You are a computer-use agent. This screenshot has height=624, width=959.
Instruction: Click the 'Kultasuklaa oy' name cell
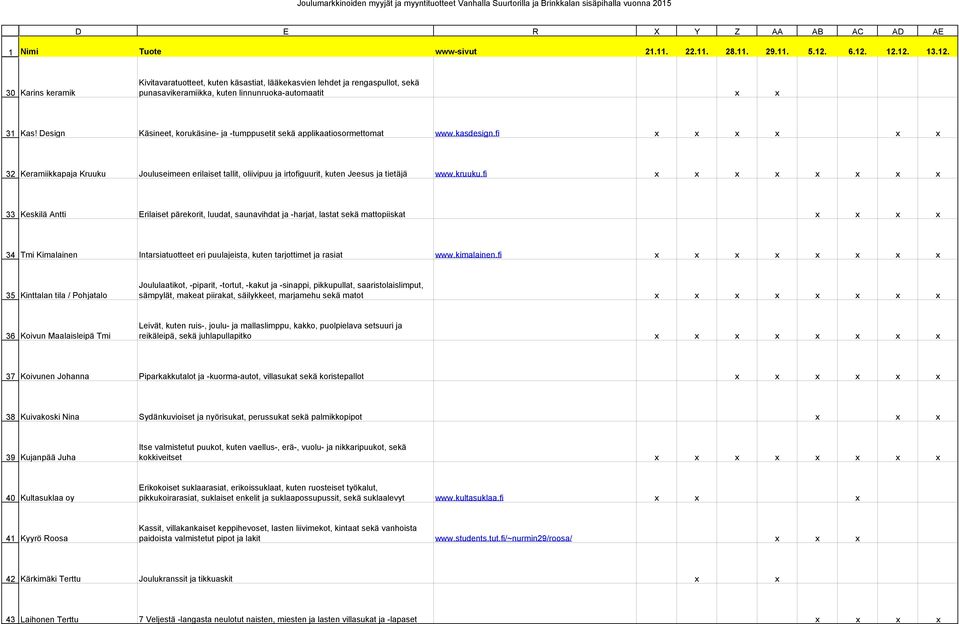(x=78, y=483)
